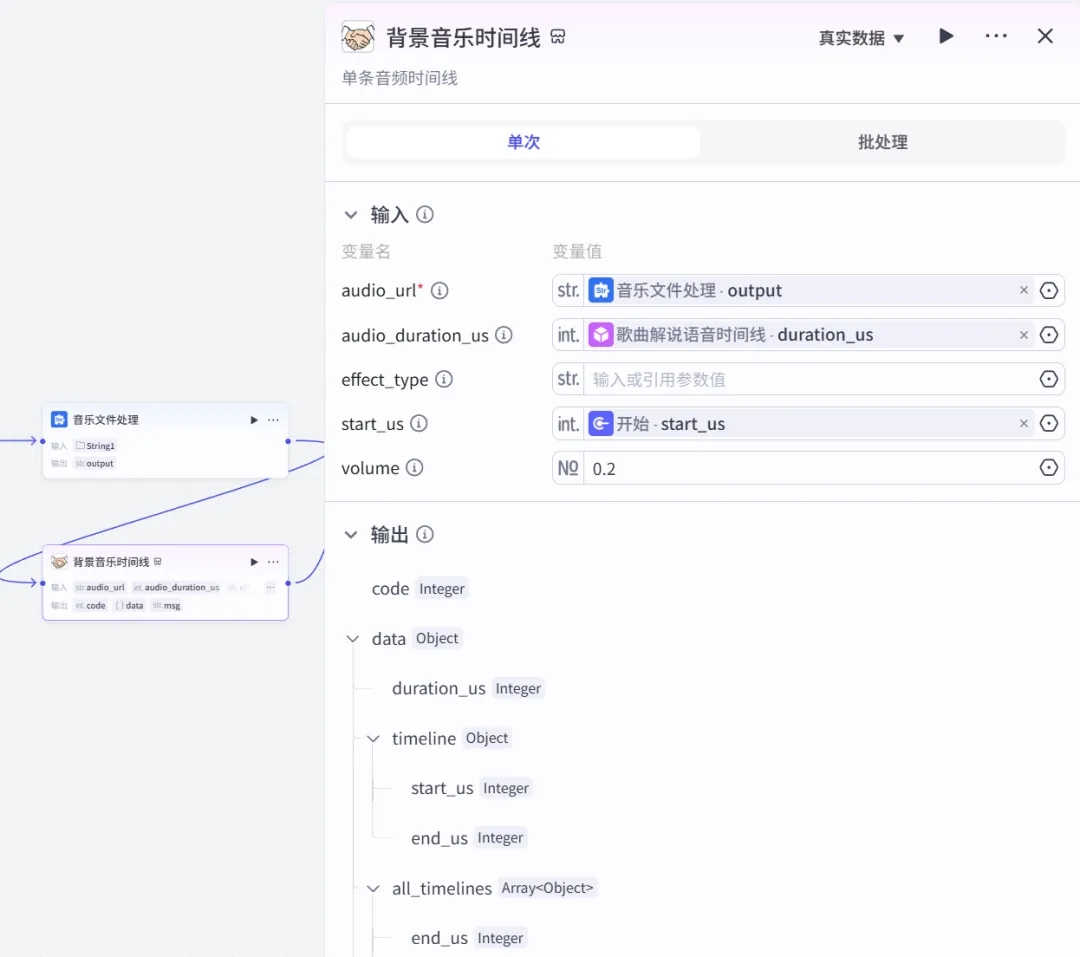
Task: Run the 音乐文件处理 node on the canvas
Action: click(x=254, y=420)
